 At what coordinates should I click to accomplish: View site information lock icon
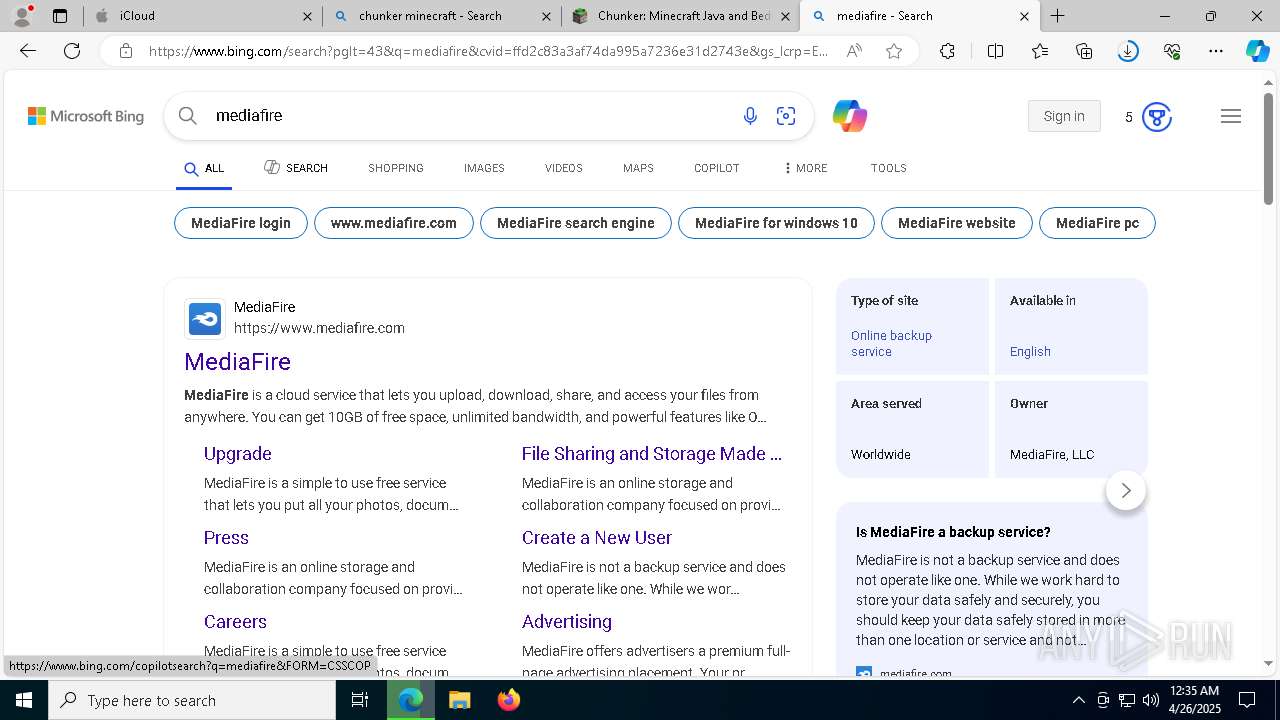point(126,51)
